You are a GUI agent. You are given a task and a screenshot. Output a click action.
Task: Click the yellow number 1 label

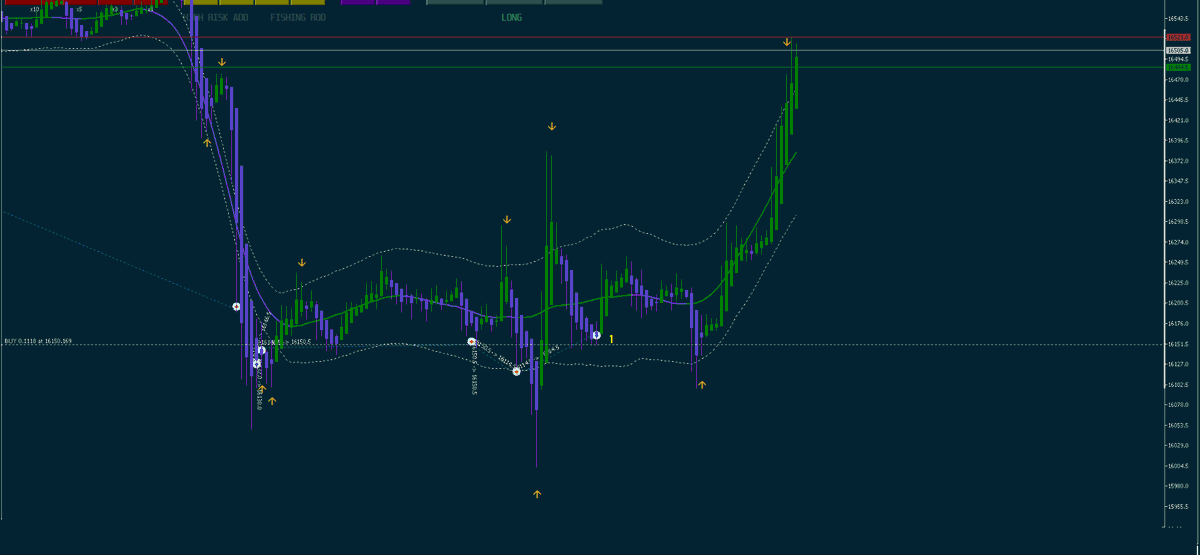click(611, 339)
